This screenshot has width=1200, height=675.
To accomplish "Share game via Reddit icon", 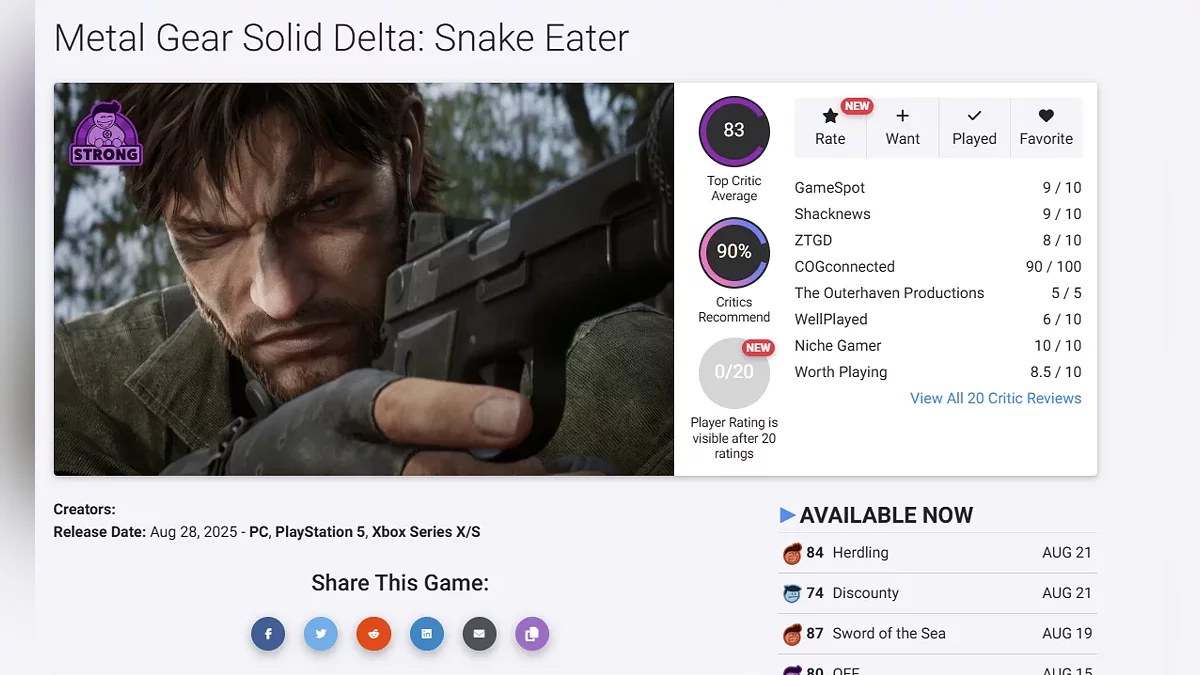I will [x=374, y=634].
